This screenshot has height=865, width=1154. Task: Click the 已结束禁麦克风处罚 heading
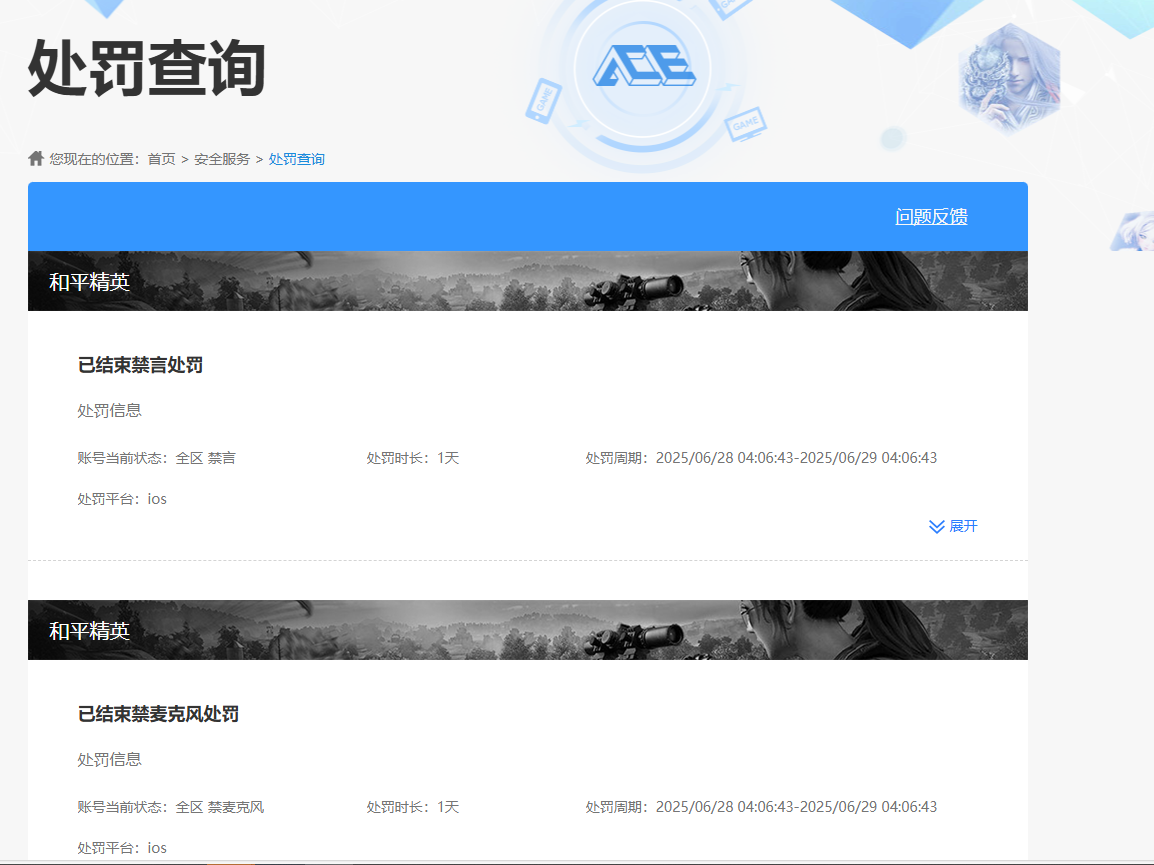(158, 714)
